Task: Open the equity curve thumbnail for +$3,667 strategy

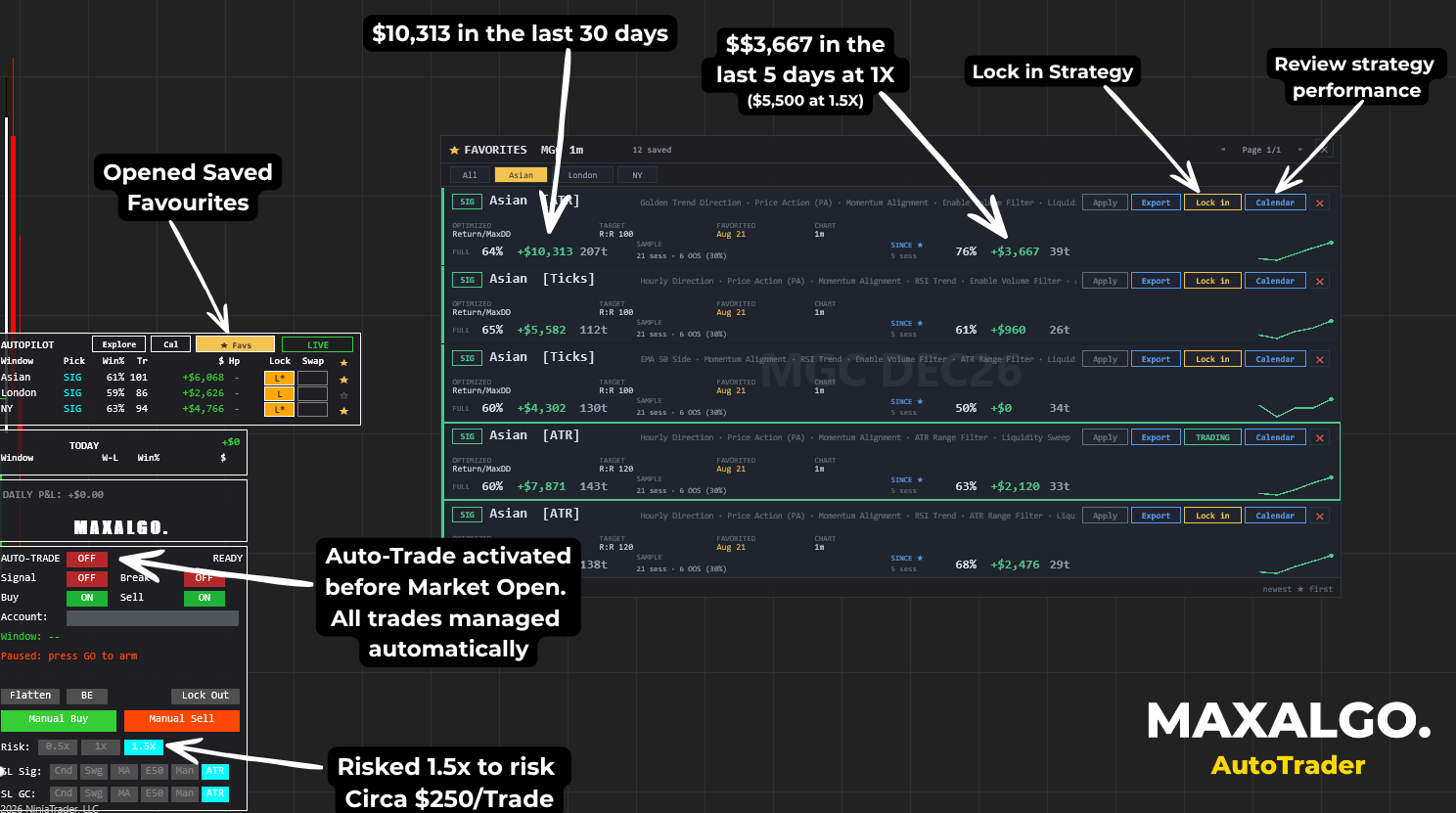Action: click(x=1296, y=250)
